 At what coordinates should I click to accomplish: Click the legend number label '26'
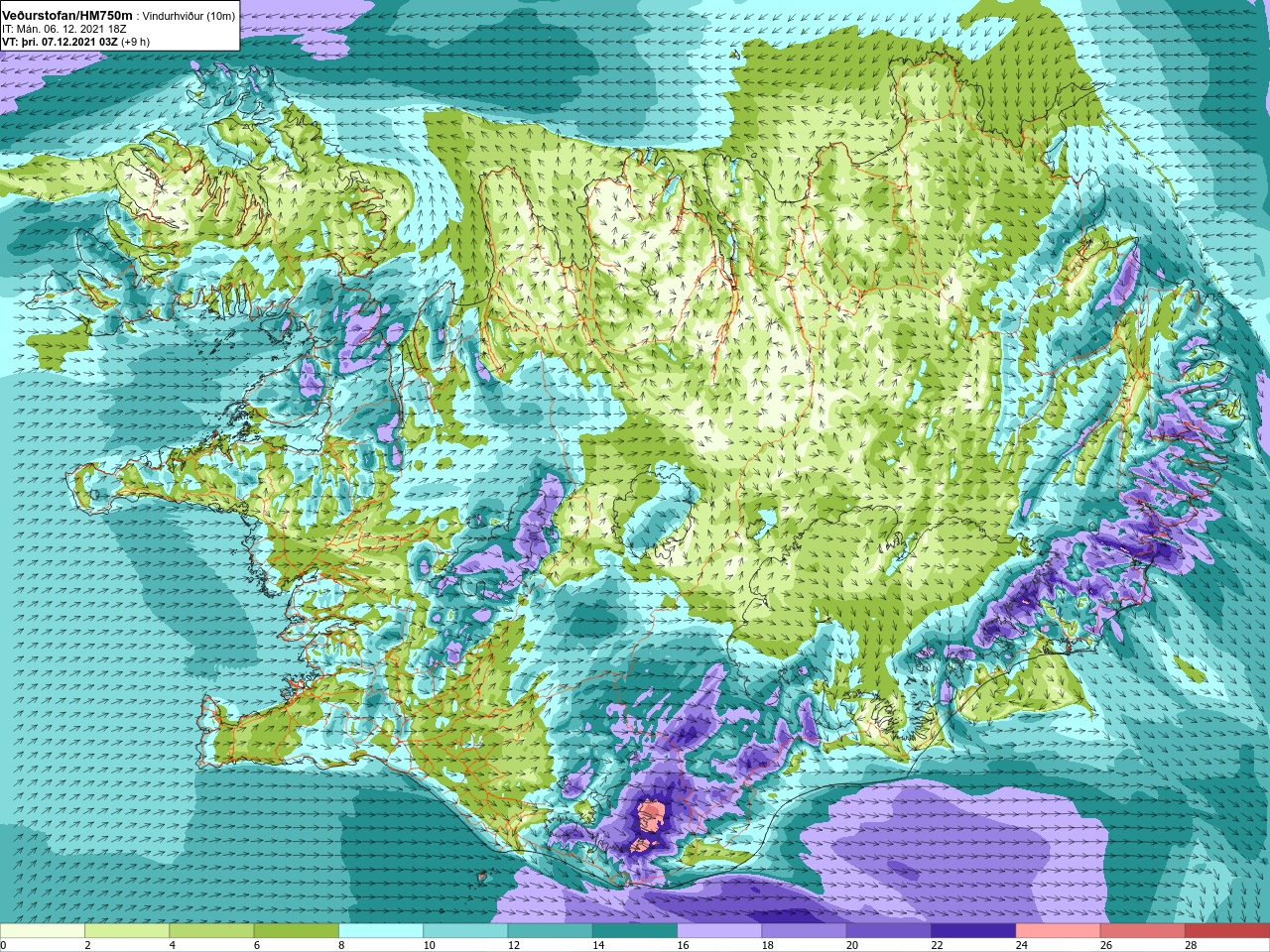[1105, 946]
